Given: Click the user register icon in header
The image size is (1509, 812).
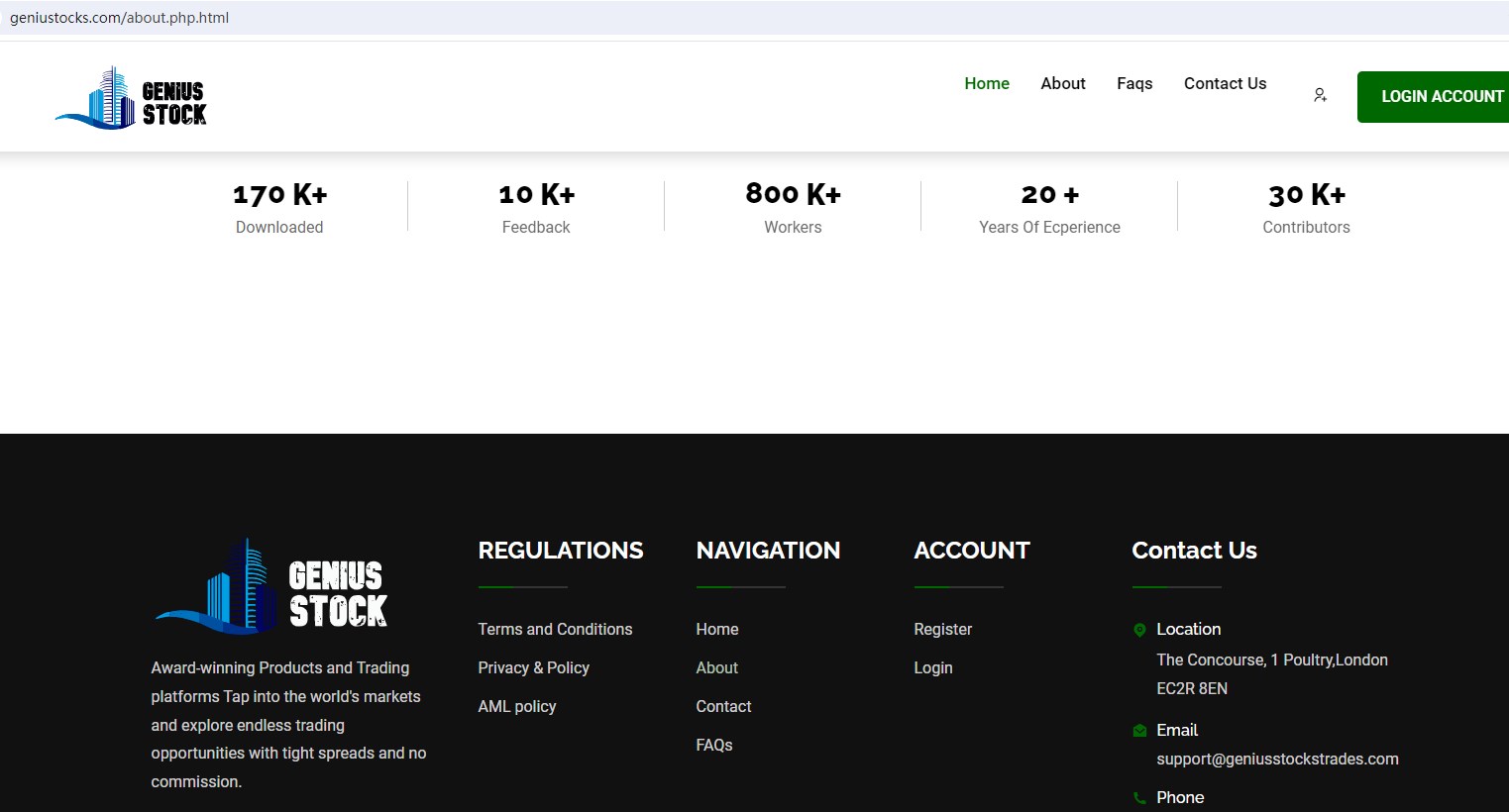Looking at the screenshot, I should tap(1320, 95).
